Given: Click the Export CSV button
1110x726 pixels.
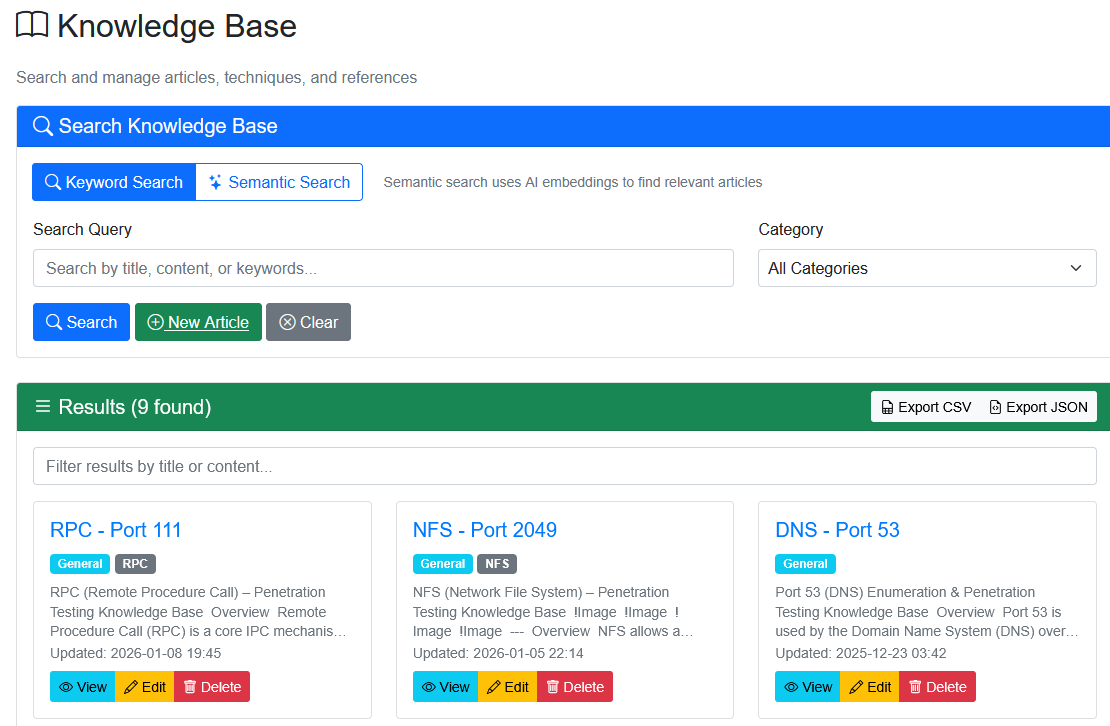Looking at the screenshot, I should pyautogui.click(x=926, y=407).
